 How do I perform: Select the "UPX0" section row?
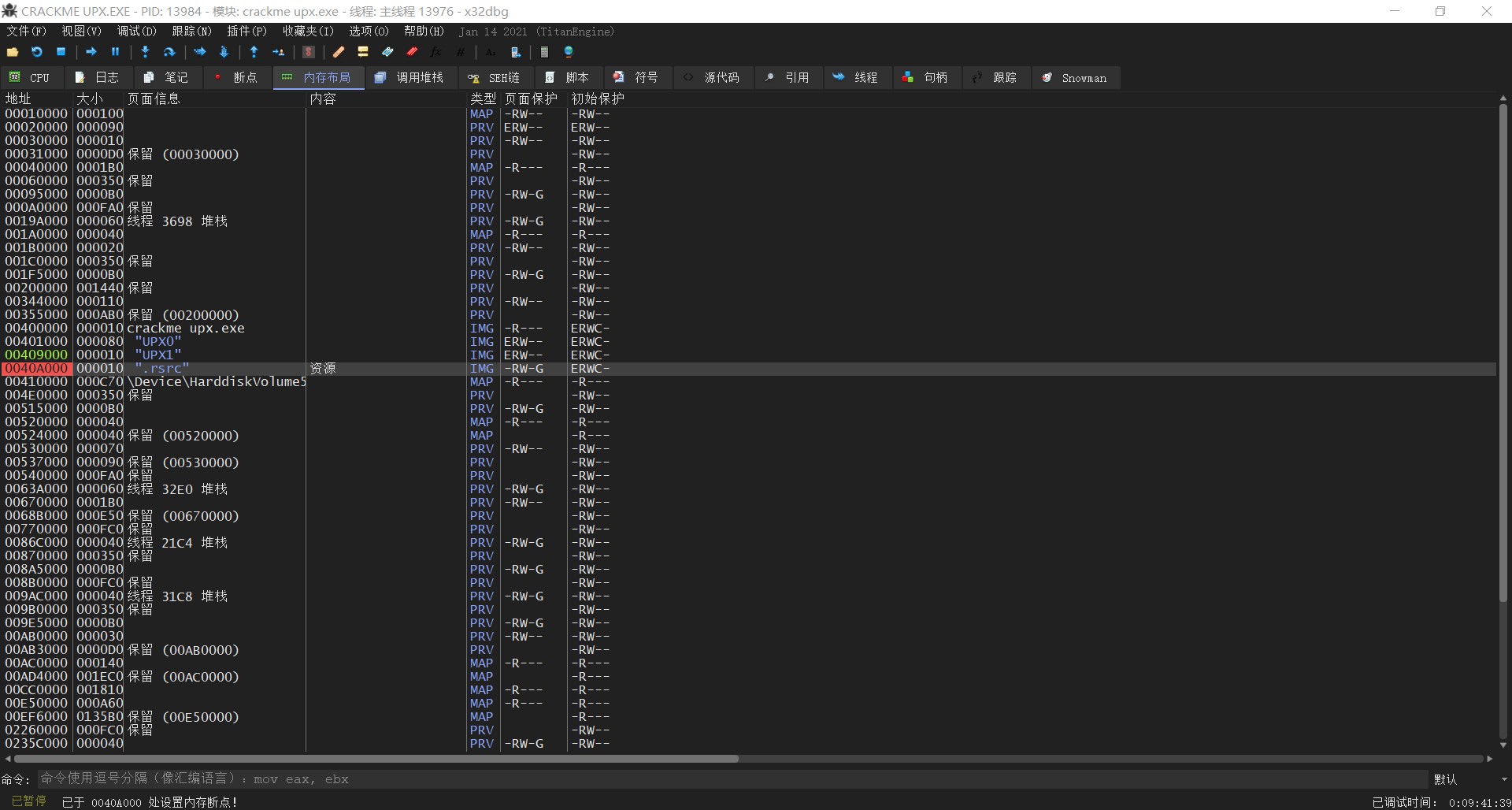(x=157, y=342)
